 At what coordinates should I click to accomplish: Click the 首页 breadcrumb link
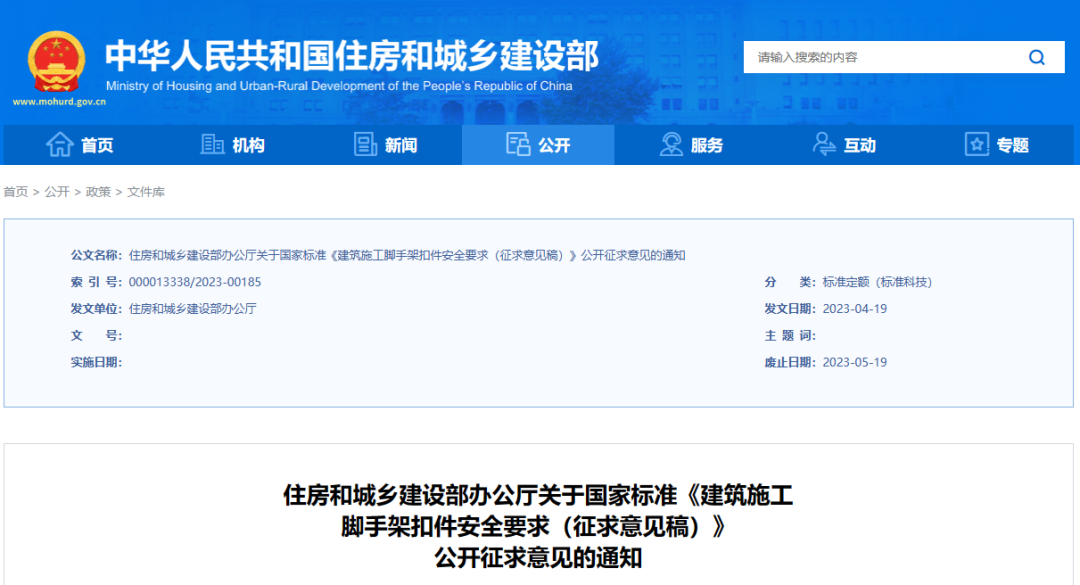(16, 191)
